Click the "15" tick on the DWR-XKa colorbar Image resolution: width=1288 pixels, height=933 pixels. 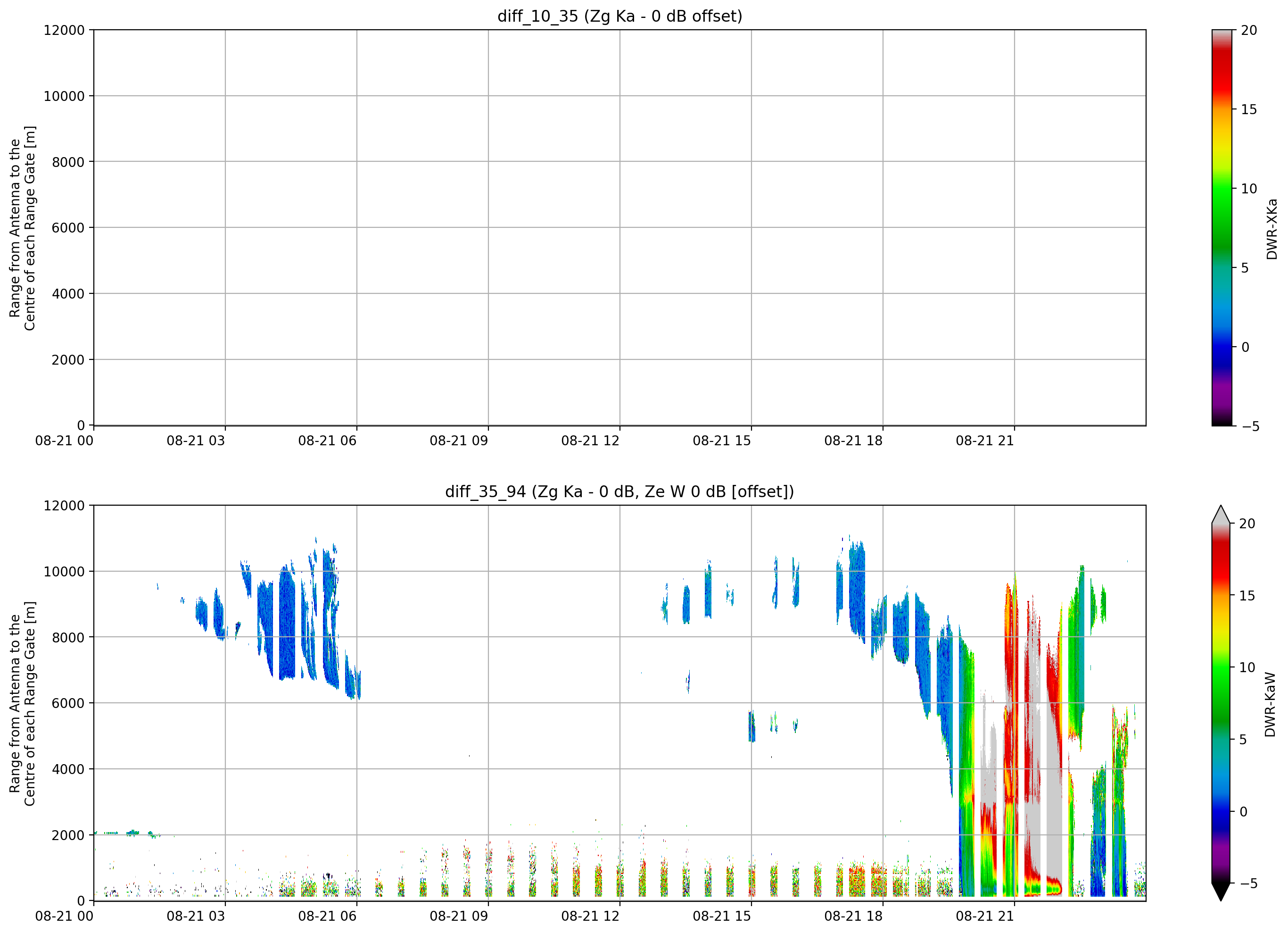point(1249,109)
